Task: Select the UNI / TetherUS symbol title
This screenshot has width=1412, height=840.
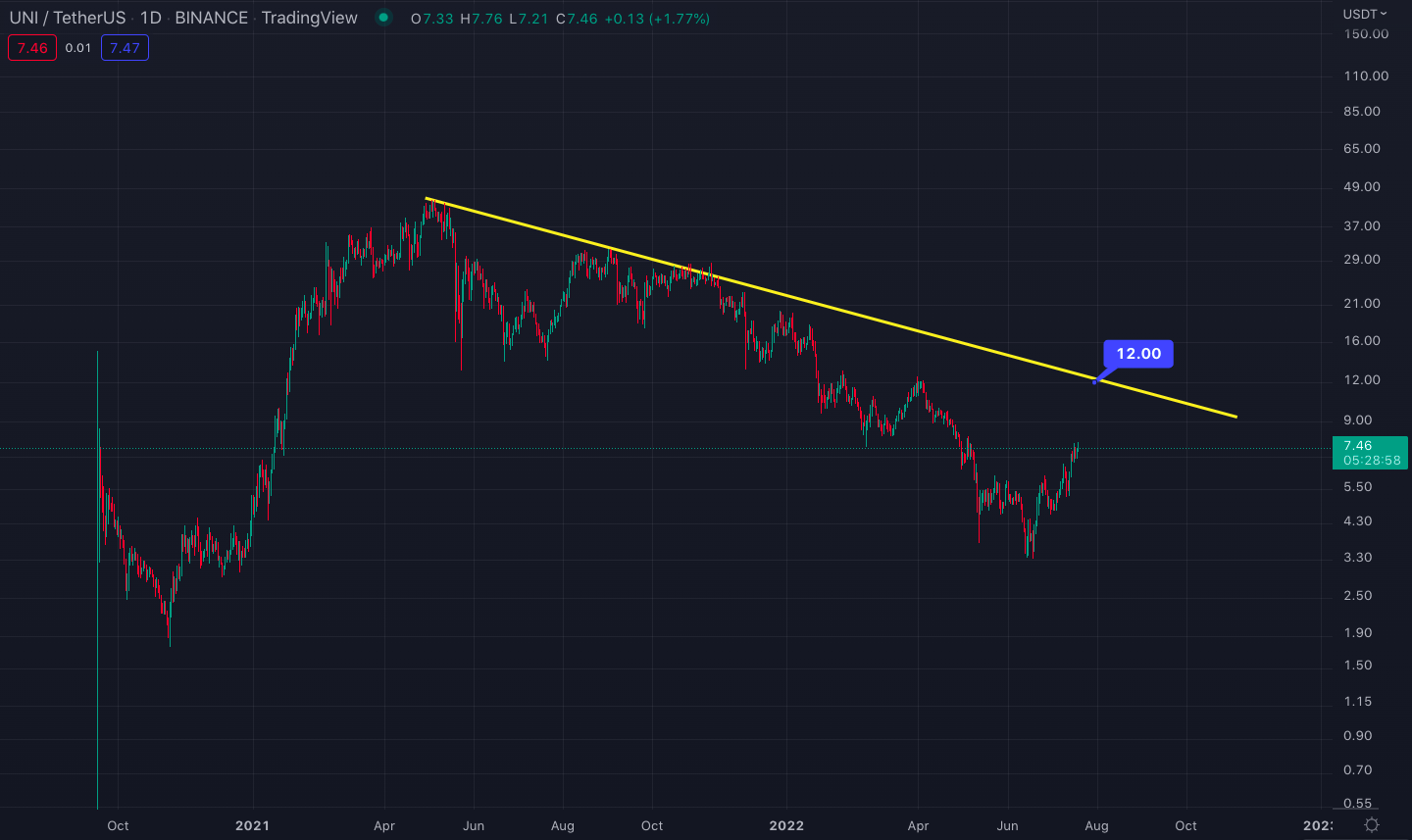Action: (68, 18)
